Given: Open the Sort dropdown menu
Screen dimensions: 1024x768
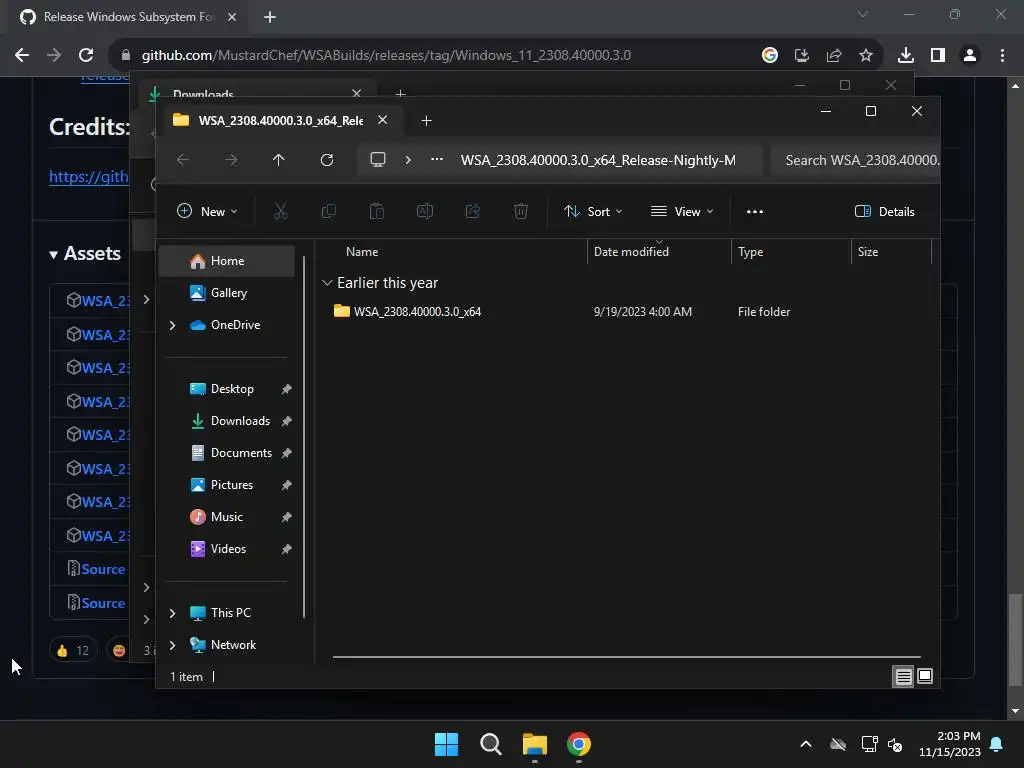Looking at the screenshot, I should coord(593,212).
